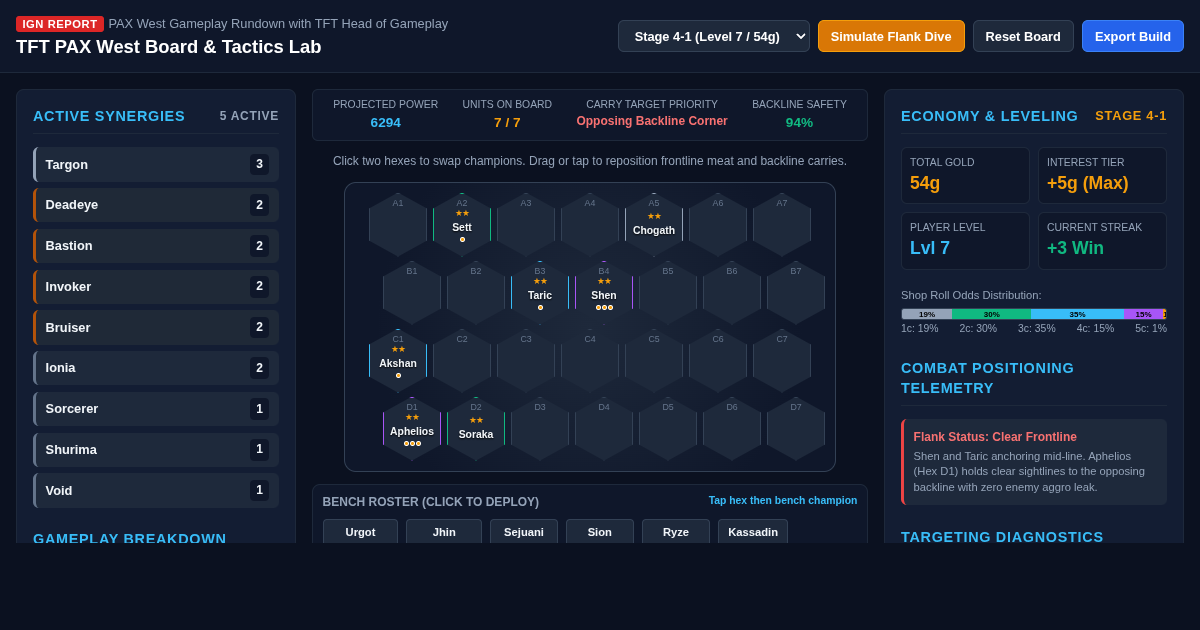Click empty hex B2
The image size is (1200, 630).
click(x=476, y=293)
